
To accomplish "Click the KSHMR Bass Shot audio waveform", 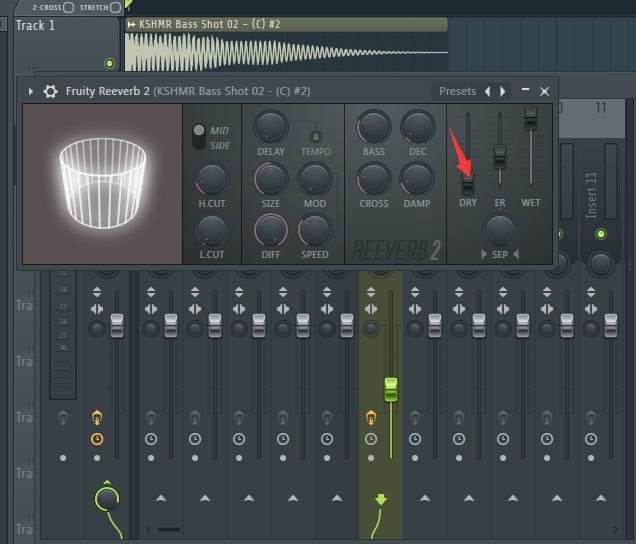I will [x=286, y=52].
